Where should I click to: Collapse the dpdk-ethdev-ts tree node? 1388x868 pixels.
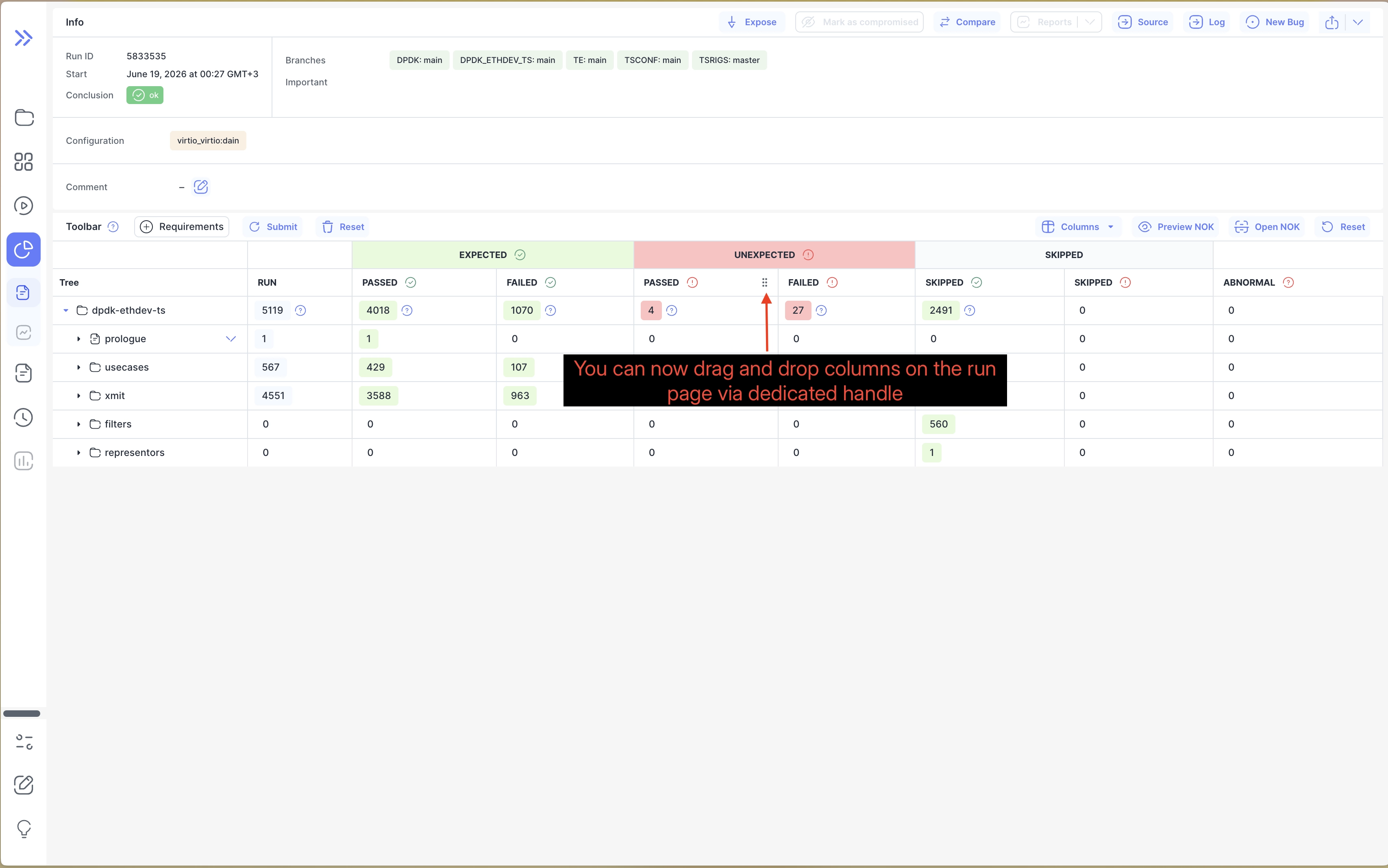click(x=66, y=310)
